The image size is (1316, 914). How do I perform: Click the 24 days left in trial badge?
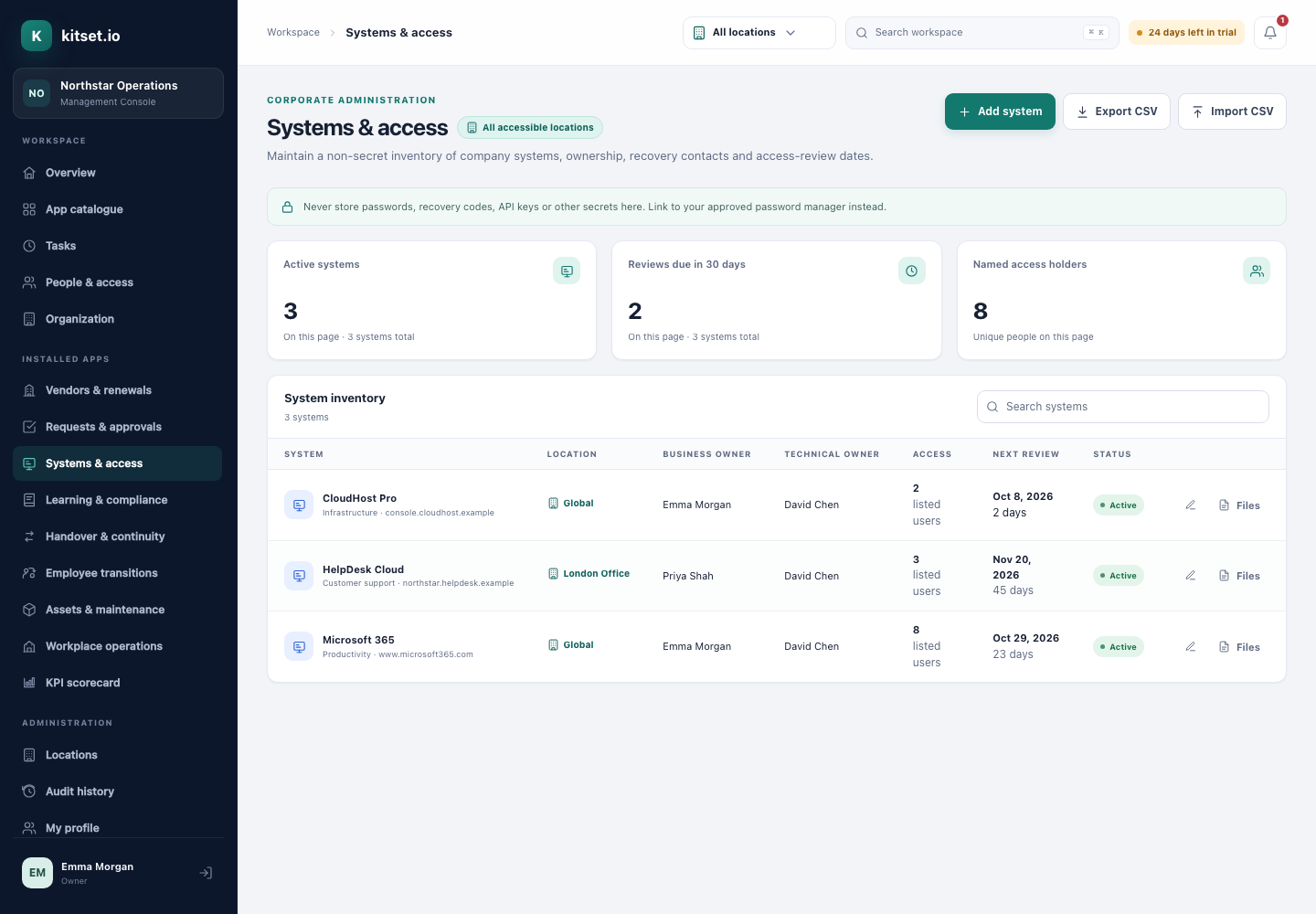[1186, 33]
